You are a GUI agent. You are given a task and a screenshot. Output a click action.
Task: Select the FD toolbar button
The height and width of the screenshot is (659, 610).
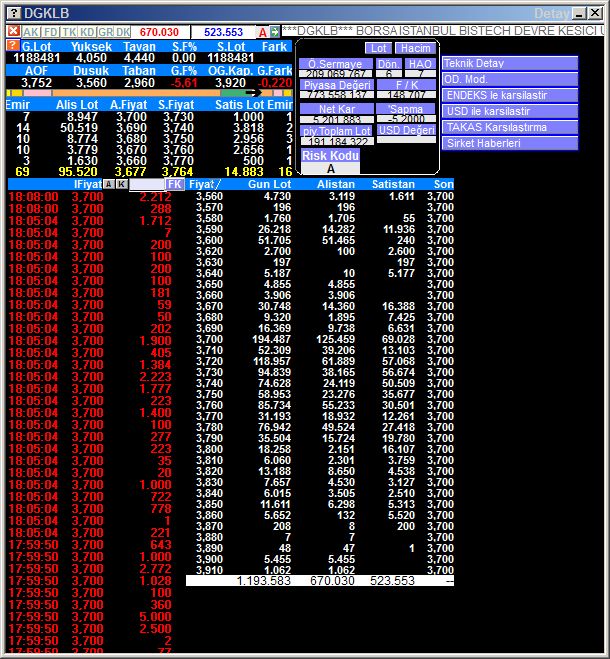tap(50, 32)
